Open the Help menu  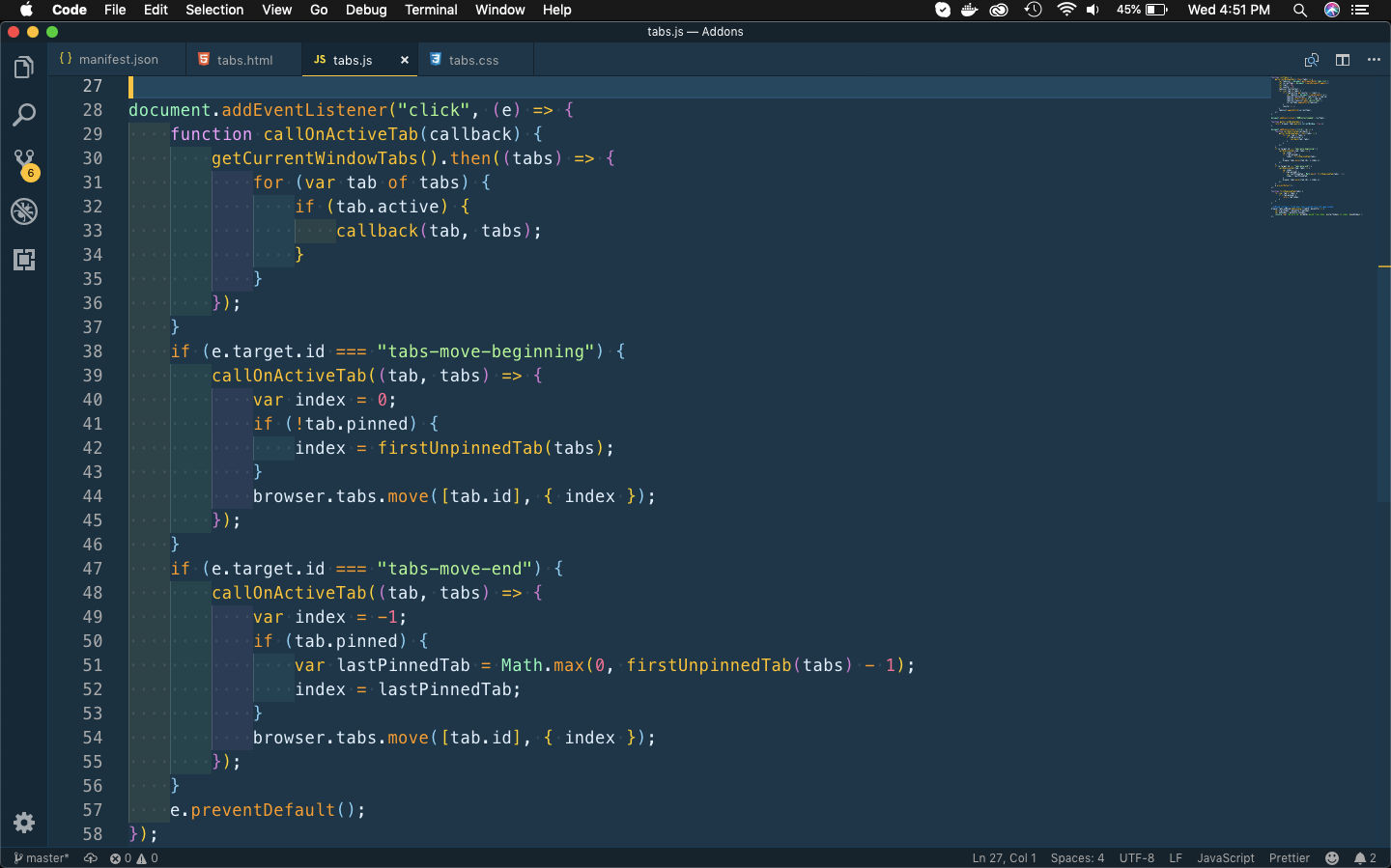point(557,10)
